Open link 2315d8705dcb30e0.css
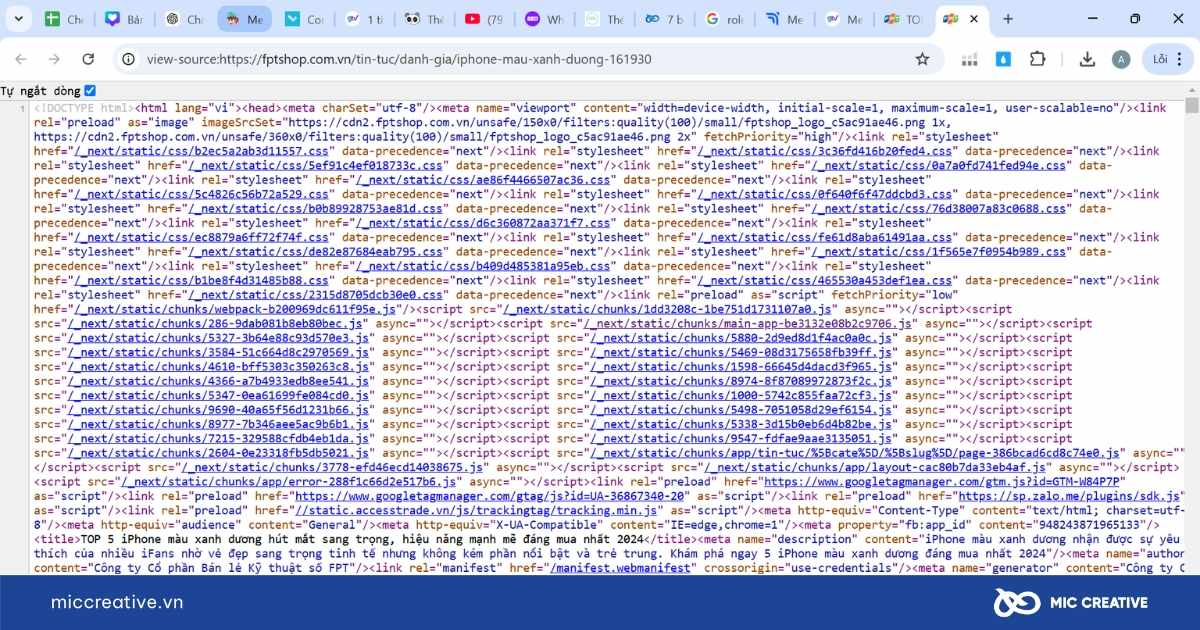 pos(315,295)
